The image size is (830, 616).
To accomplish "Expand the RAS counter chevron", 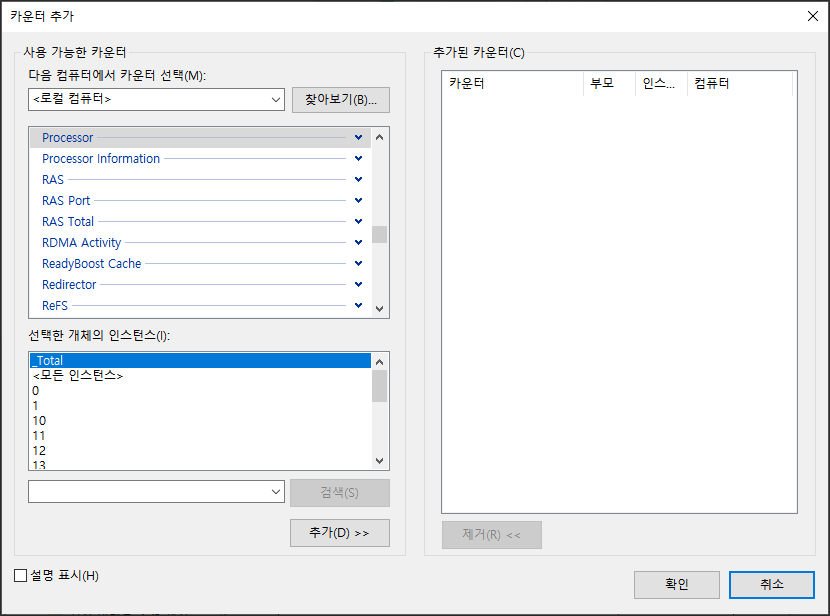I will [358, 179].
